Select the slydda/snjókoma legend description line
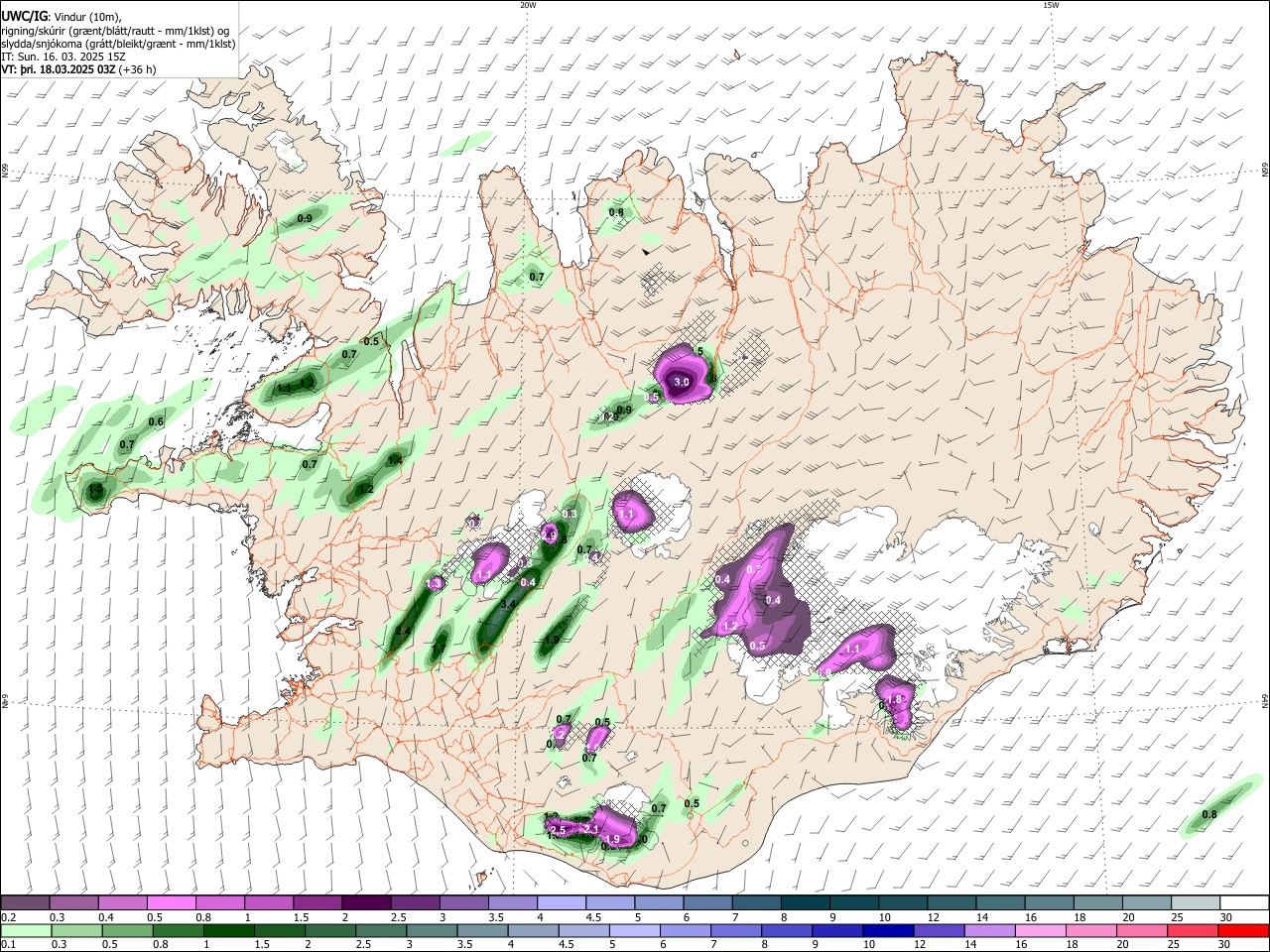 pos(118,44)
